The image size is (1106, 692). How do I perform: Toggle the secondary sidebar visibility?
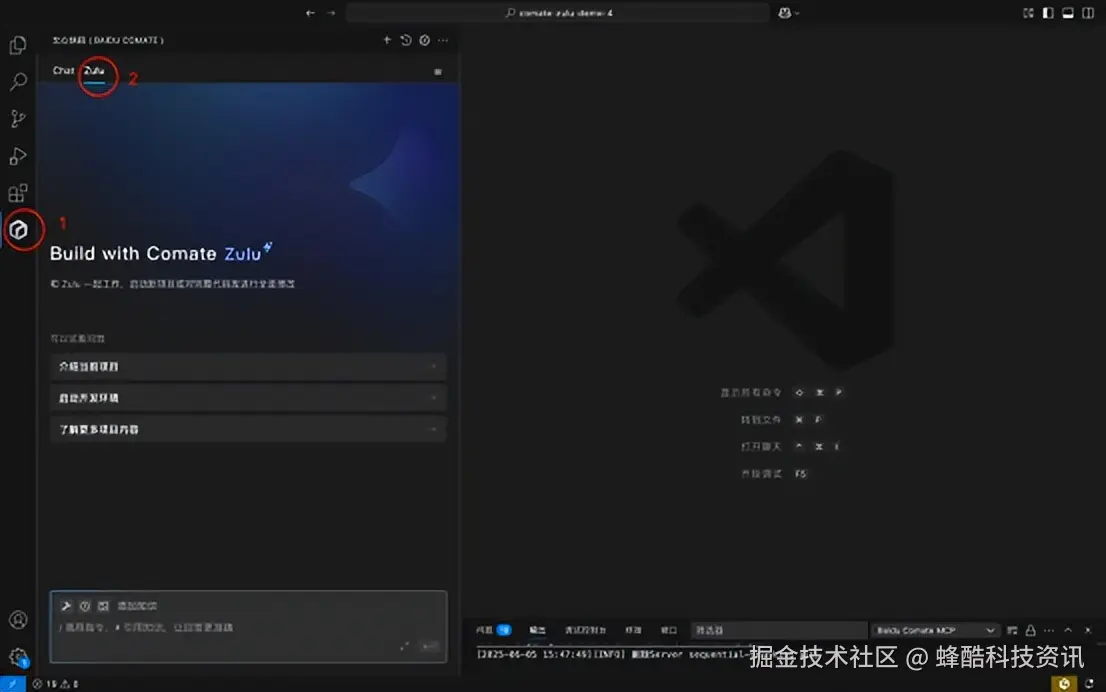(x=1088, y=13)
